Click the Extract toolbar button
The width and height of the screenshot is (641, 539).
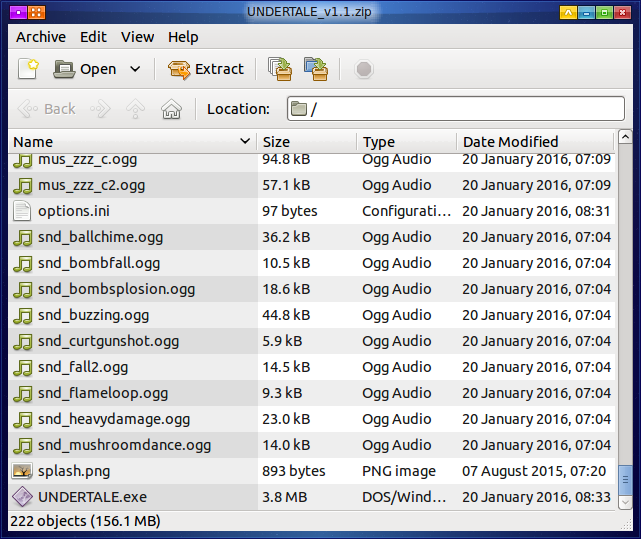[x=206, y=69]
